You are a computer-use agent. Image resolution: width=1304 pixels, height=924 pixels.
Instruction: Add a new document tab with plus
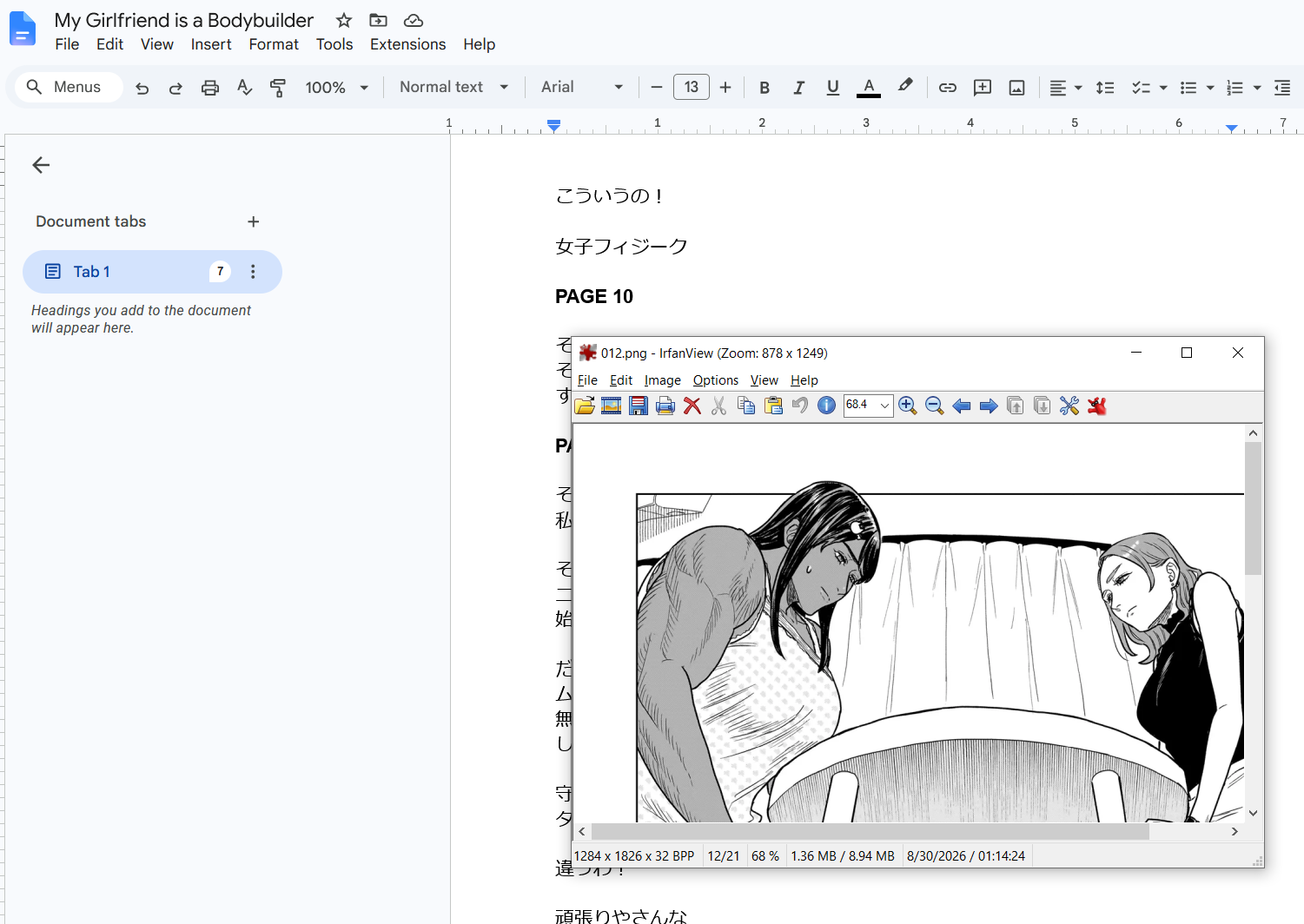254,221
